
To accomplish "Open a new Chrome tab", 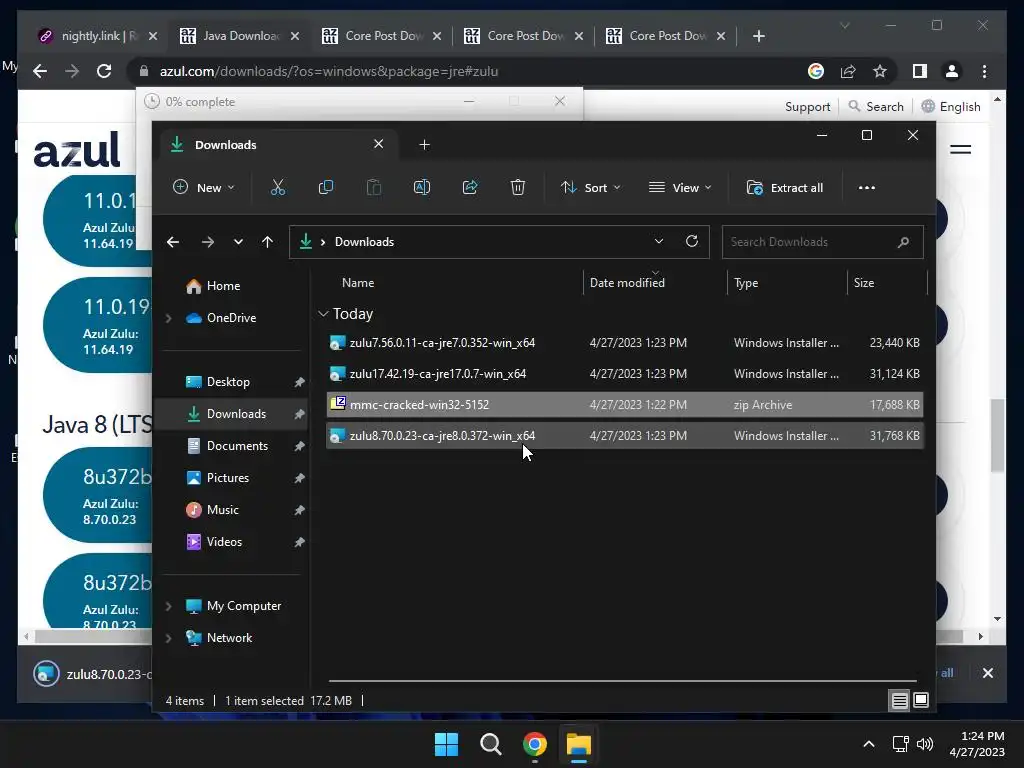I will coord(758,36).
